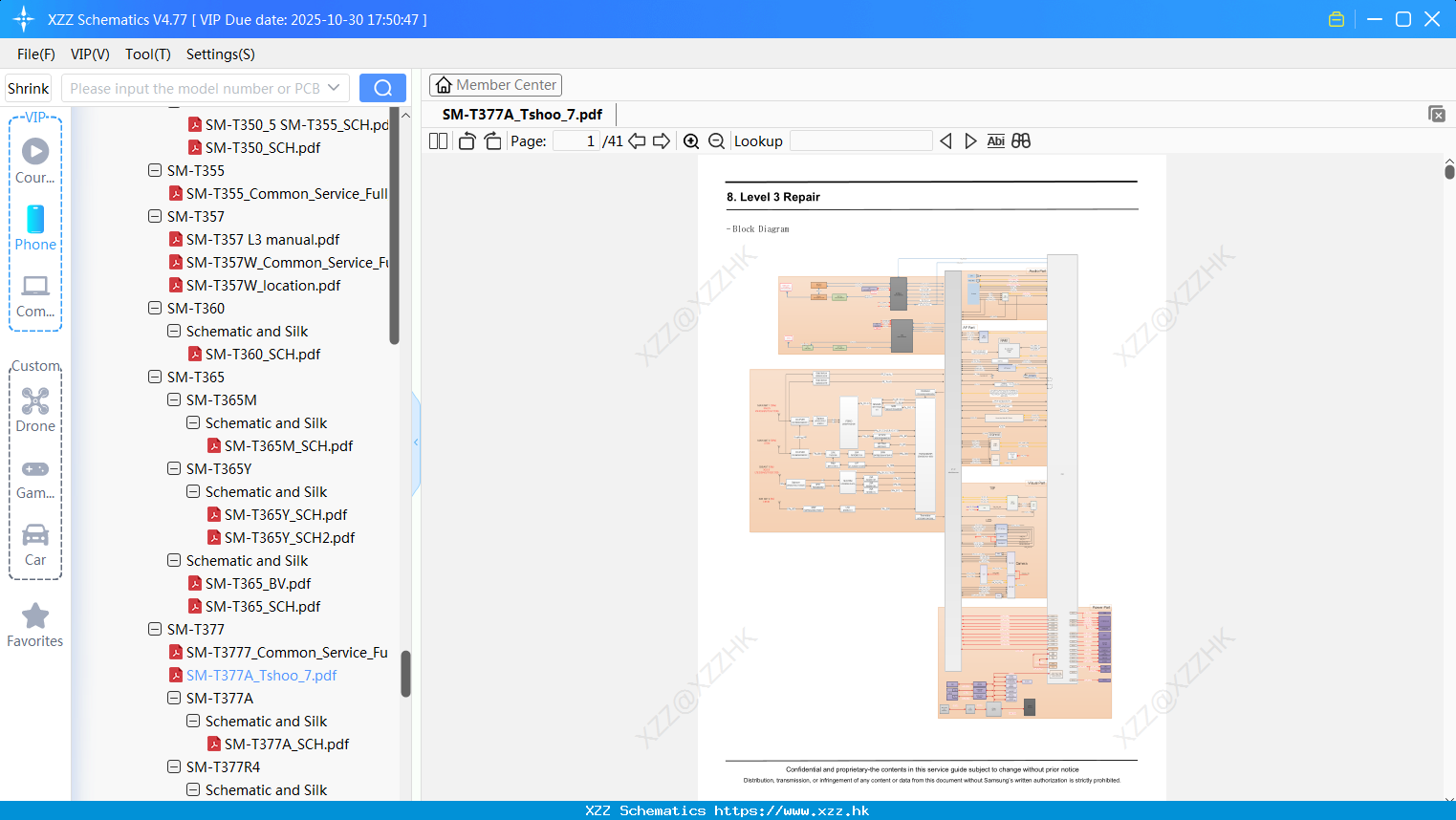
Task: Click the Lookup text field
Action: point(860,141)
